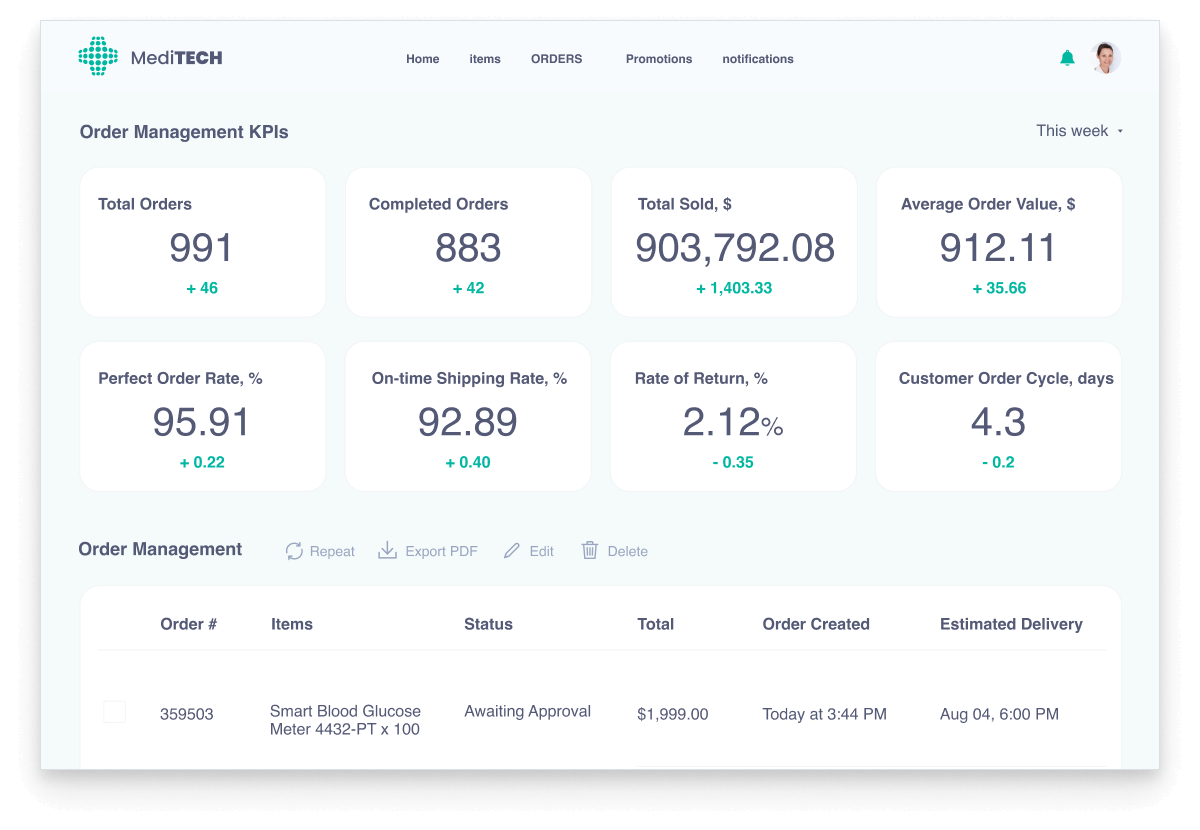Open the notifications bell icon
The height and width of the screenshot is (830, 1200).
[x=1067, y=58]
